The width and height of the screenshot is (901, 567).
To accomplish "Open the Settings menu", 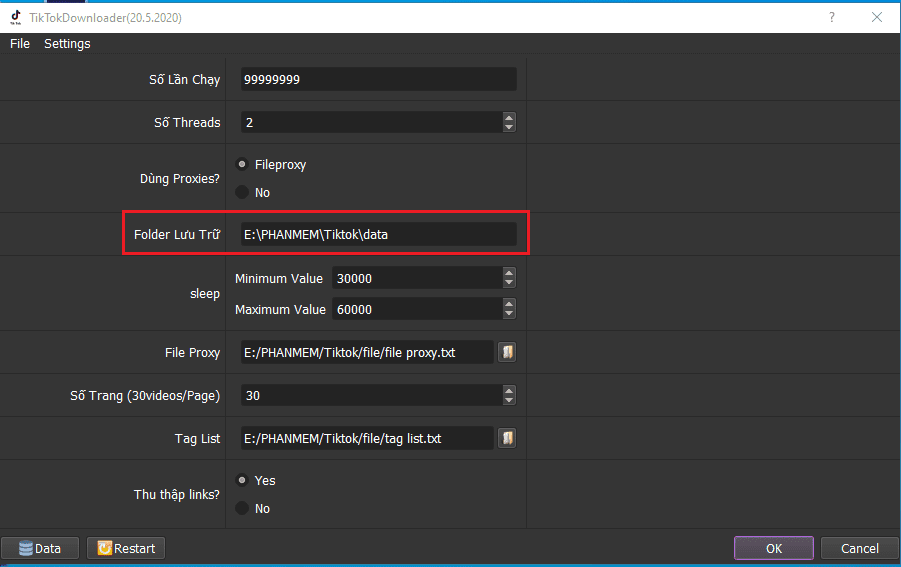I will pos(67,44).
